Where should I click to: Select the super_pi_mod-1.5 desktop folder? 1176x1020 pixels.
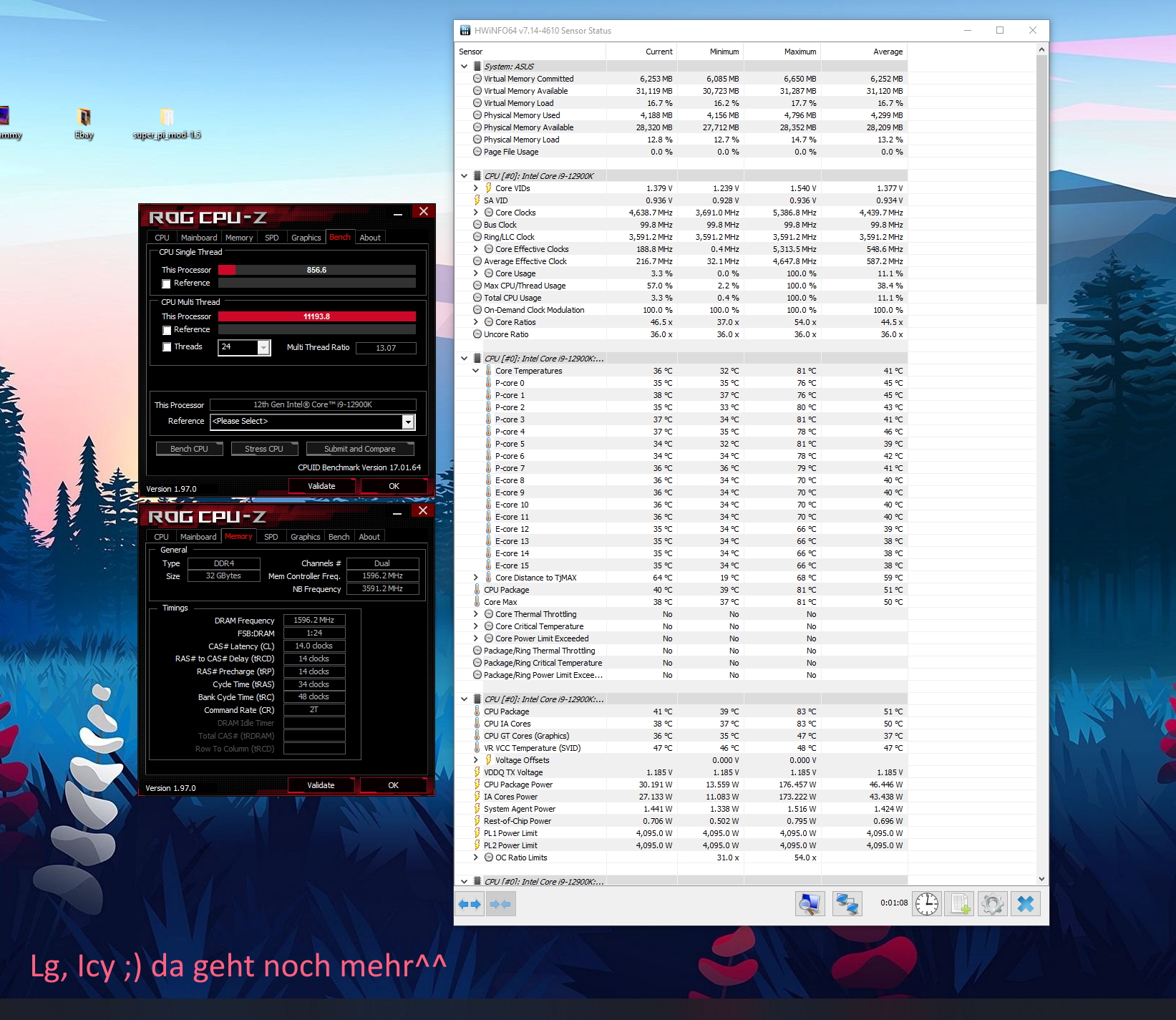pos(167,122)
